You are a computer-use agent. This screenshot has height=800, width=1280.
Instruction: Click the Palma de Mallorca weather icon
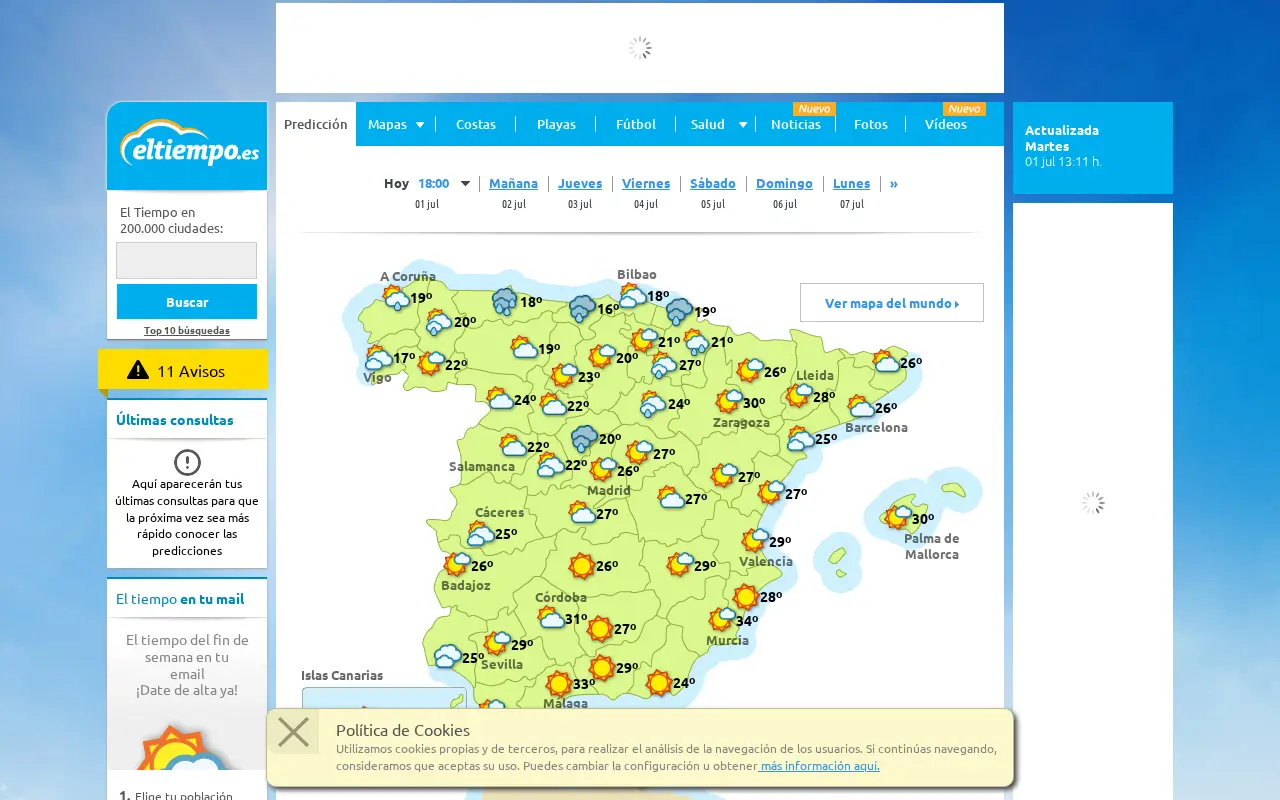click(x=897, y=518)
